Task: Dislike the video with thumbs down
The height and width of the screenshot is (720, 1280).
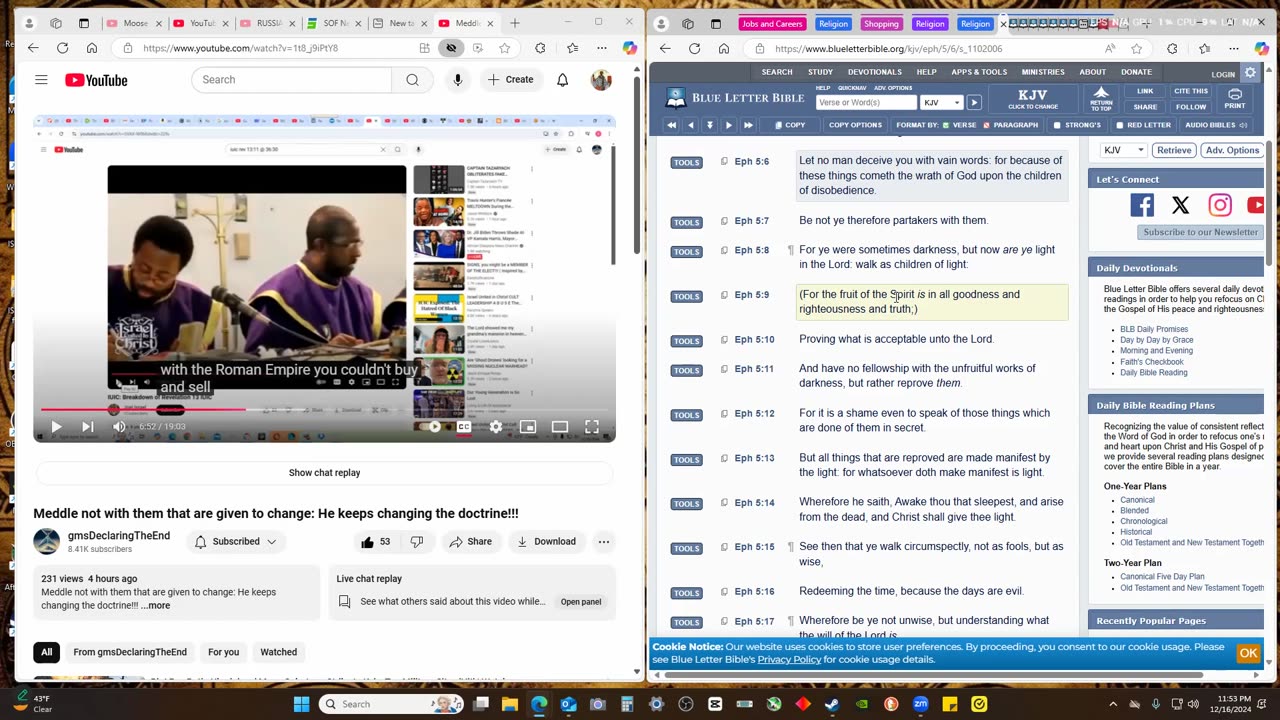Action: tap(417, 542)
